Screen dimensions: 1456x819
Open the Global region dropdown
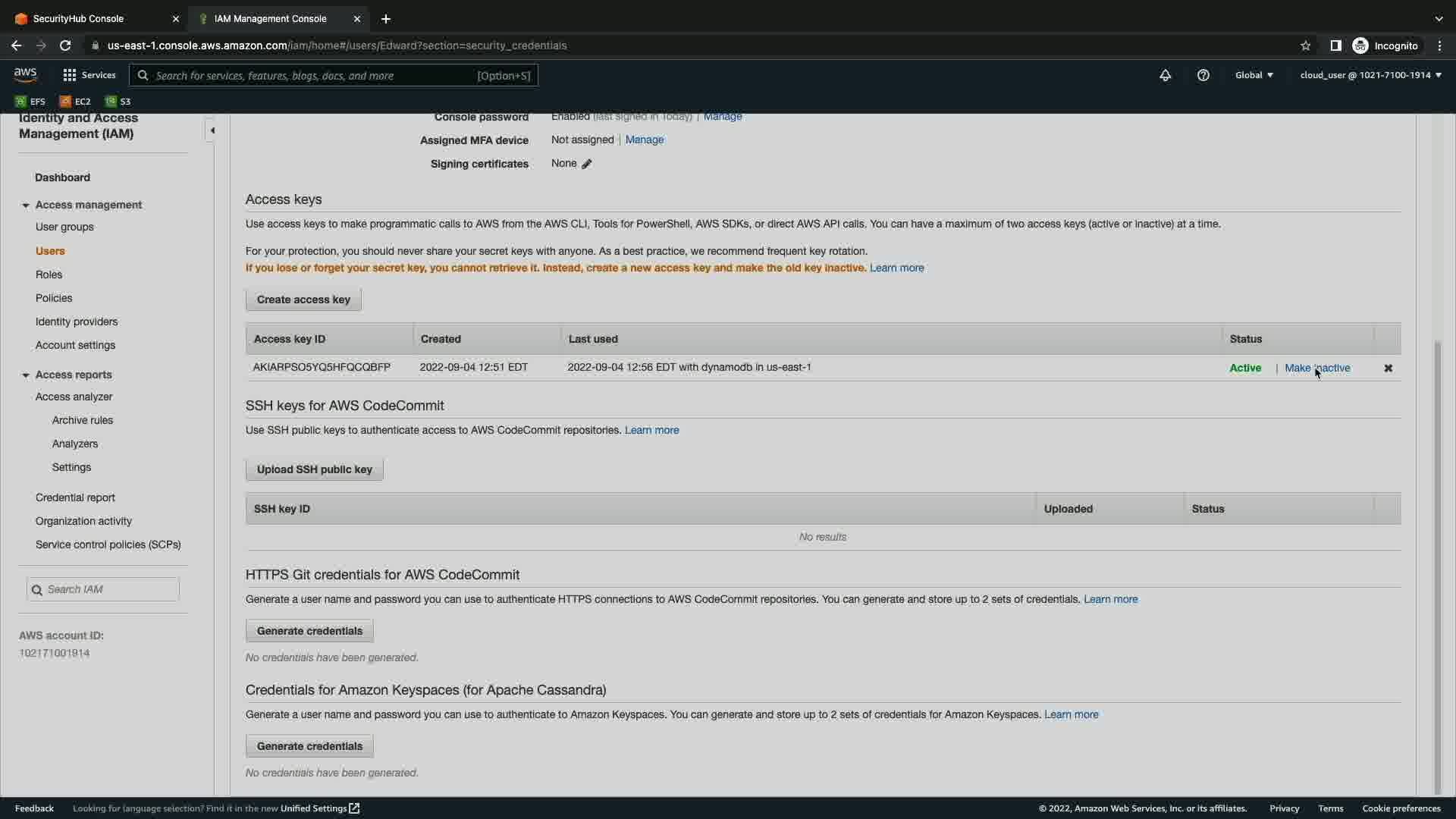click(1254, 75)
